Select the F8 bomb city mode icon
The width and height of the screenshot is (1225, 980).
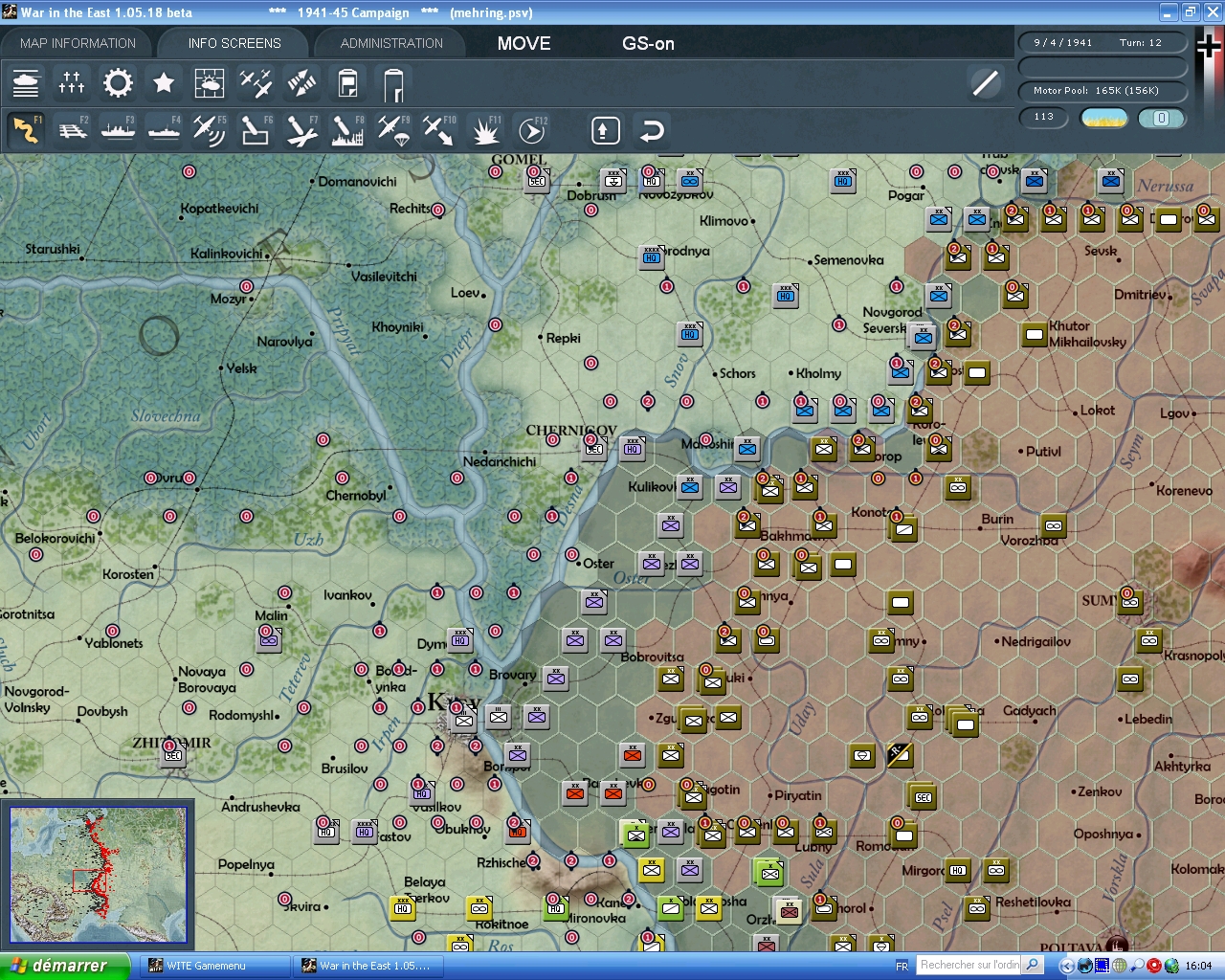tap(347, 130)
